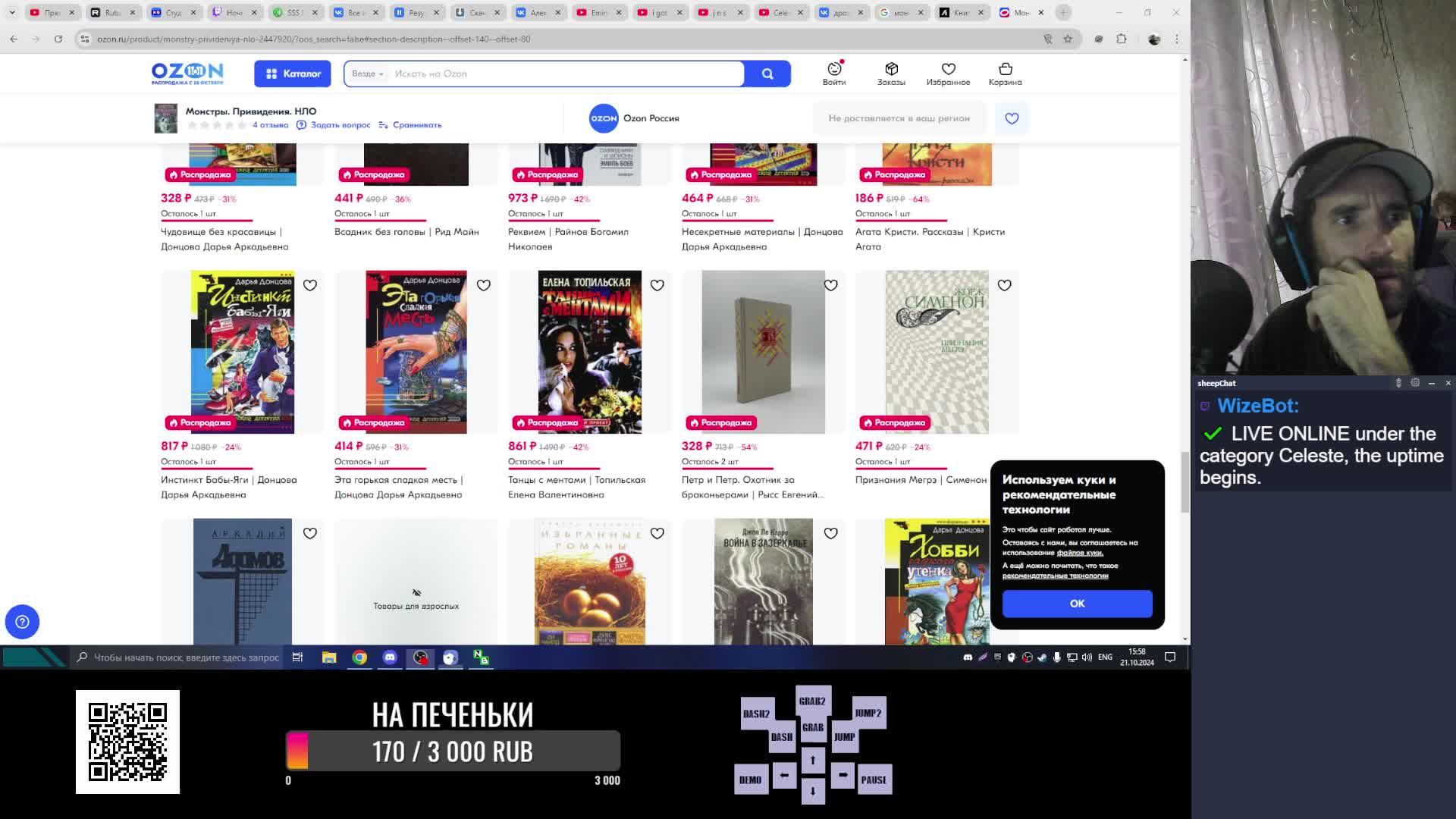Expand the Везде search scope dropdown

[x=368, y=74]
